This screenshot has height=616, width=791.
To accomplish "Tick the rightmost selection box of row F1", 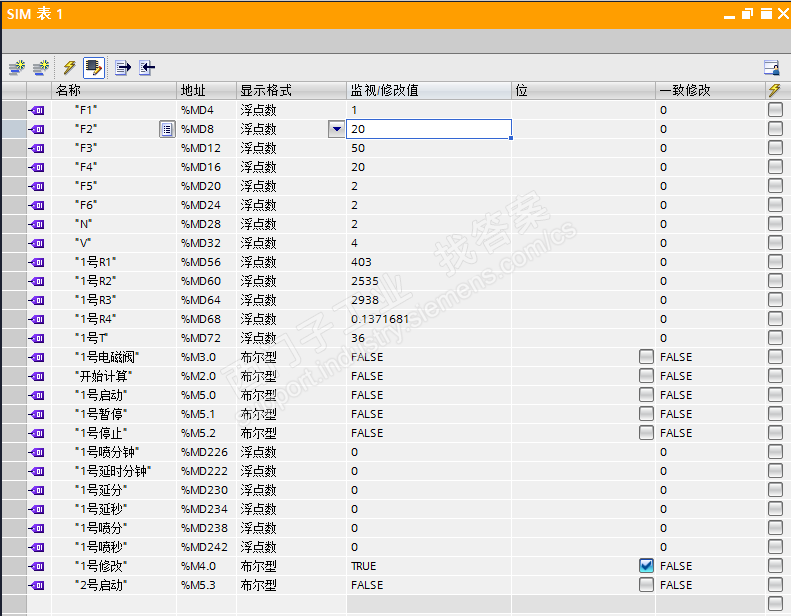I will (775, 109).
